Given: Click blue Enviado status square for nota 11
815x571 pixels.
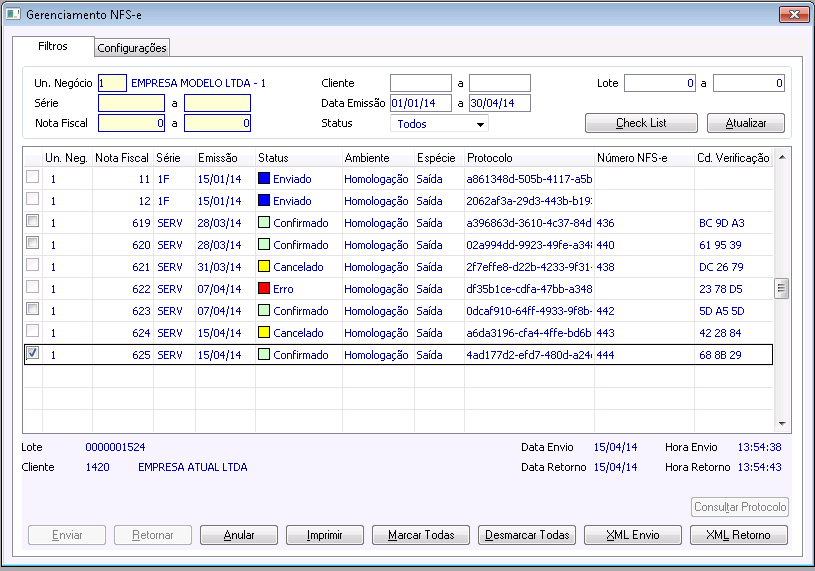Looking at the screenshot, I should 264,179.
